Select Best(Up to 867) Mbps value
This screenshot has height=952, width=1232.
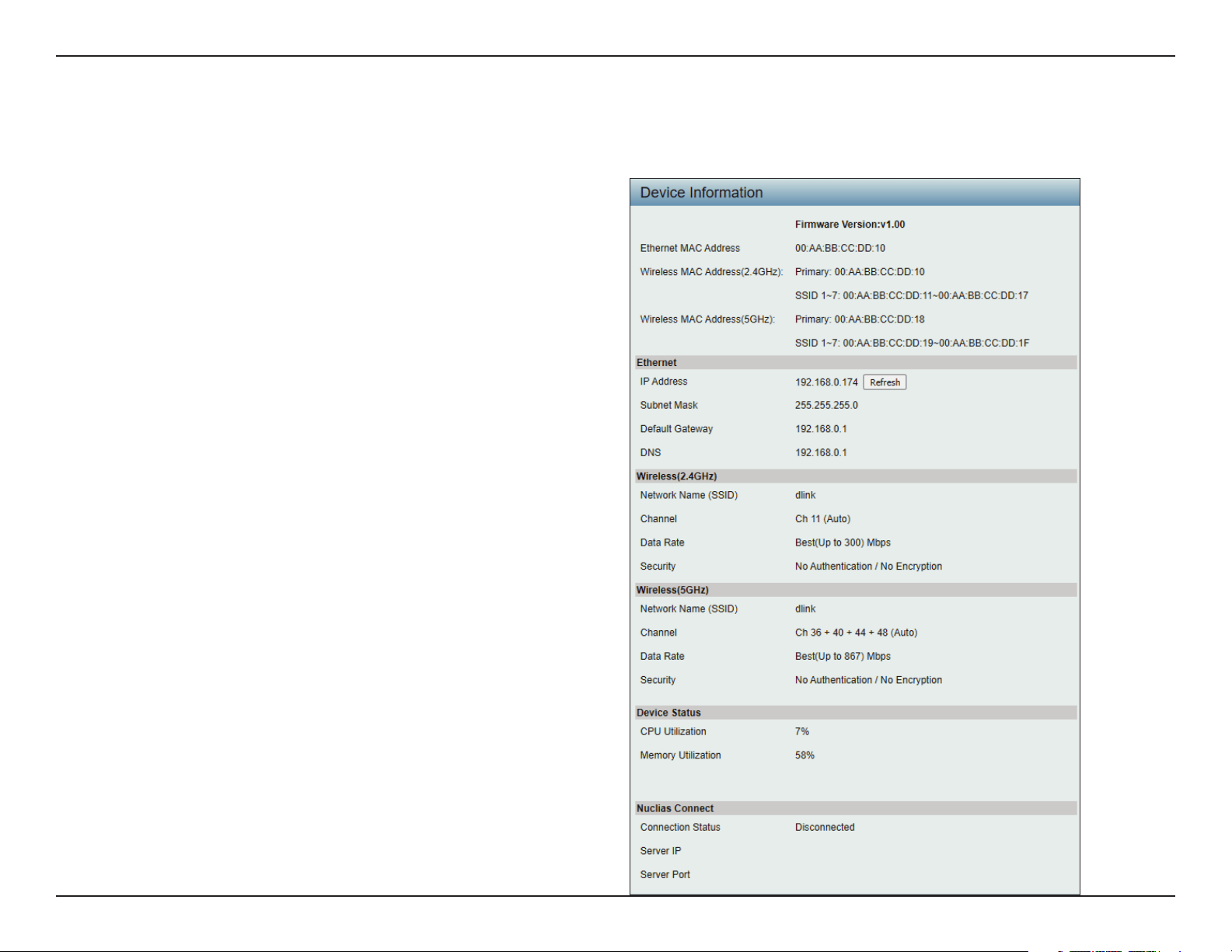click(x=843, y=657)
